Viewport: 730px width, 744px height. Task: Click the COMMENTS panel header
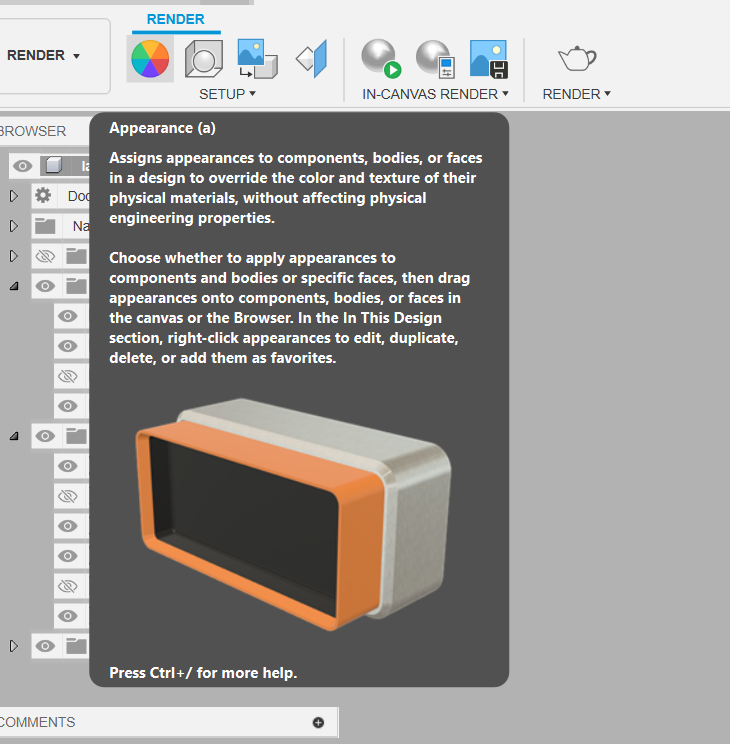[x=168, y=722]
